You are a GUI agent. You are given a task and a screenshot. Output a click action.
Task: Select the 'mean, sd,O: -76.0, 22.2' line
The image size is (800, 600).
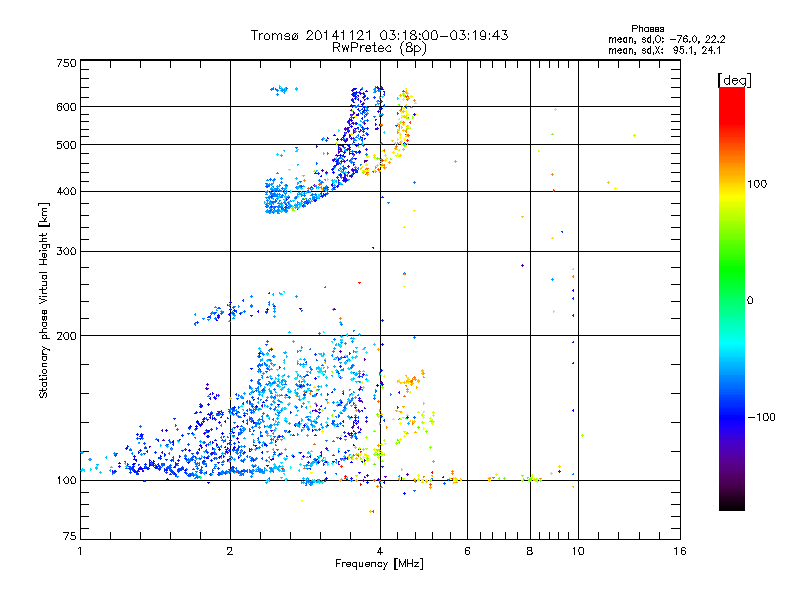666,39
